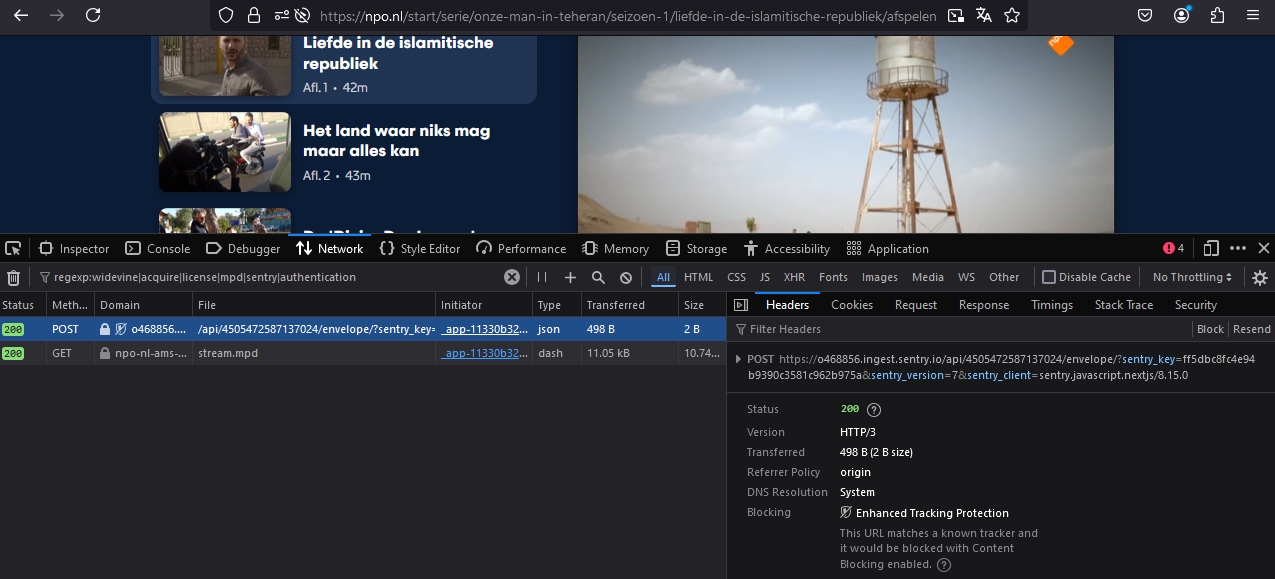Clear the filter URL text
Screen dimensions: 1275x579
[511, 277]
